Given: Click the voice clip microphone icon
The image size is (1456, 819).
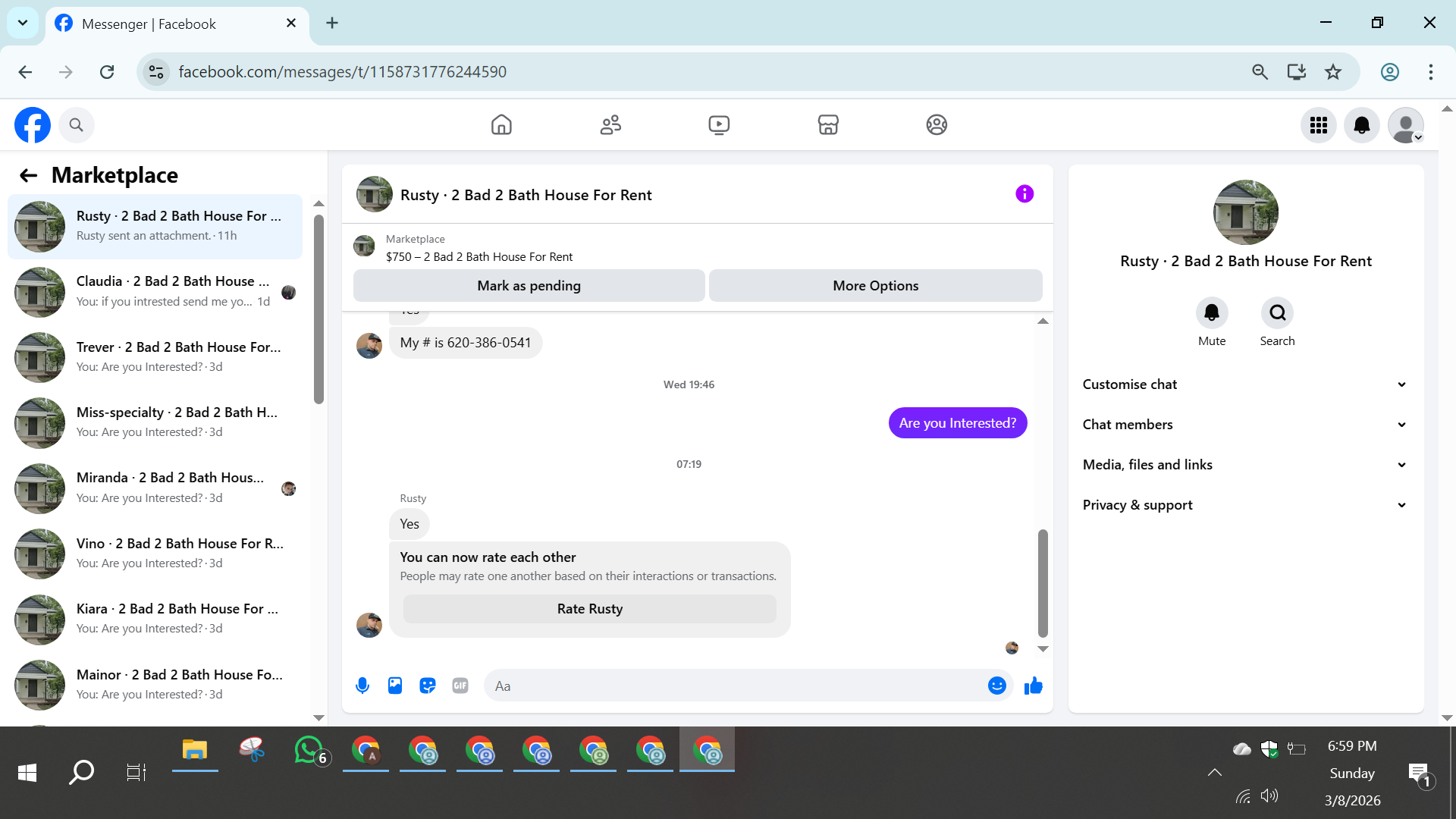Looking at the screenshot, I should [362, 686].
